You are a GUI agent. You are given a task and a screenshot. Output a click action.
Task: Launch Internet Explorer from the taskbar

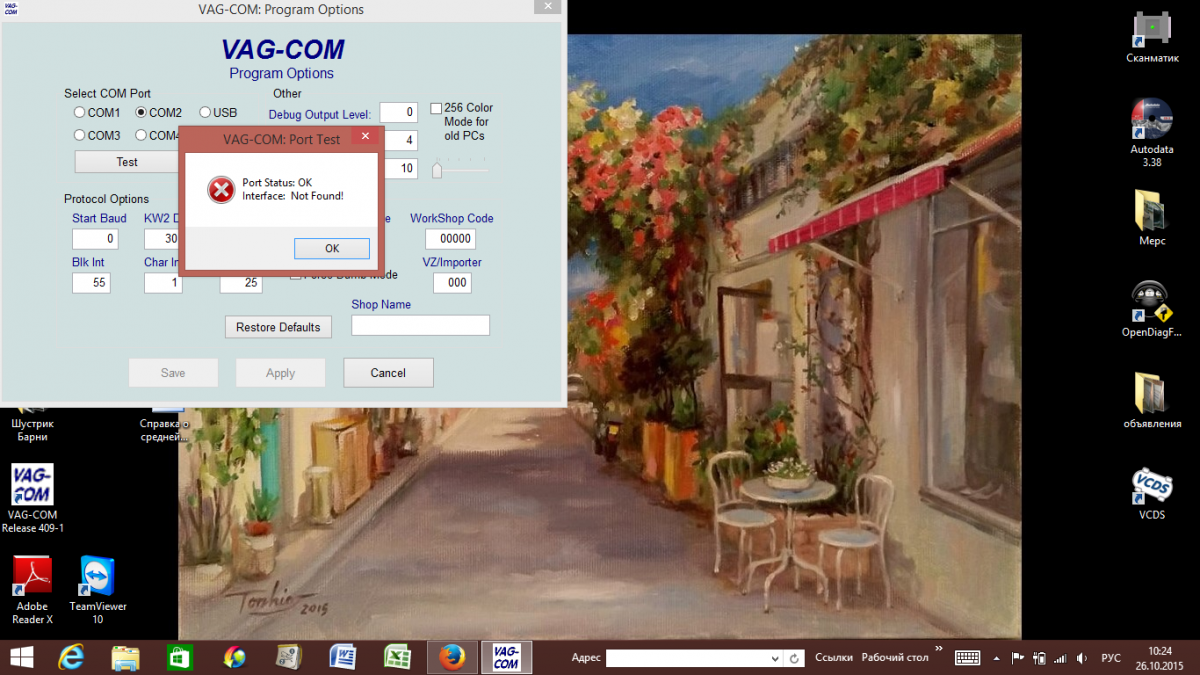click(x=72, y=657)
